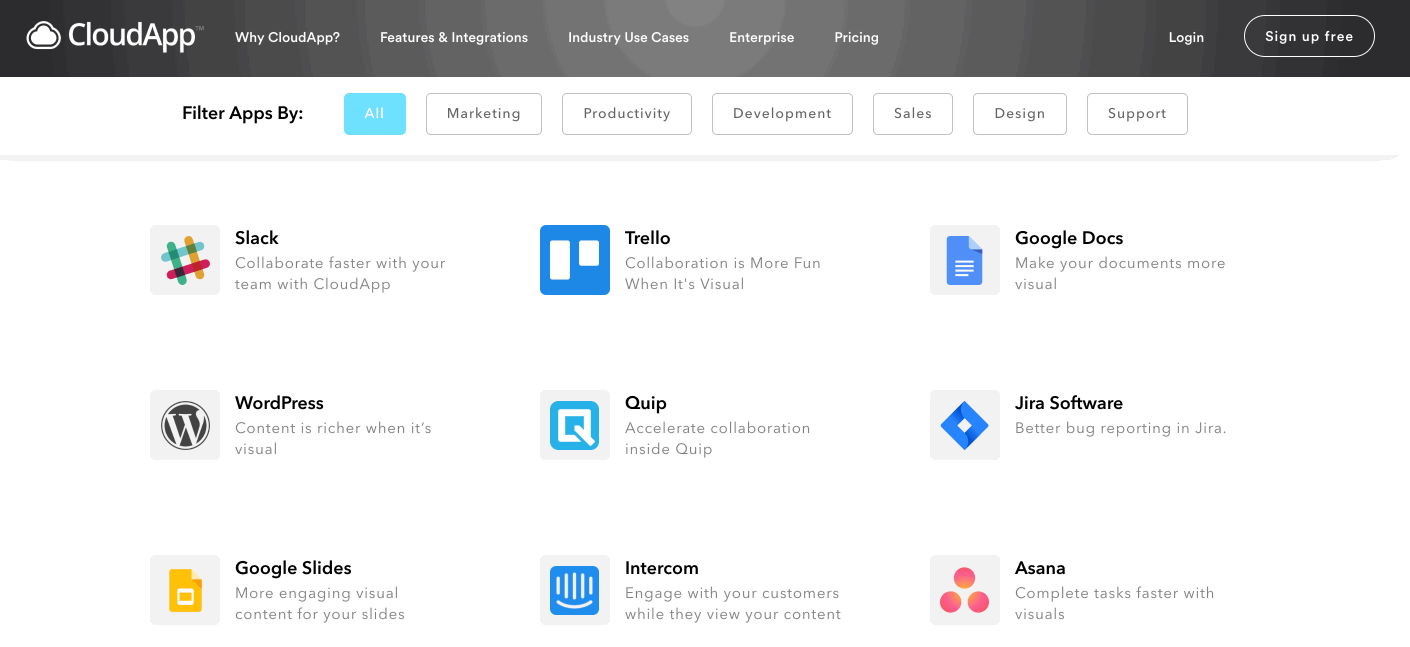Click 'Complete tasks faster with visuals'

(x=1115, y=604)
